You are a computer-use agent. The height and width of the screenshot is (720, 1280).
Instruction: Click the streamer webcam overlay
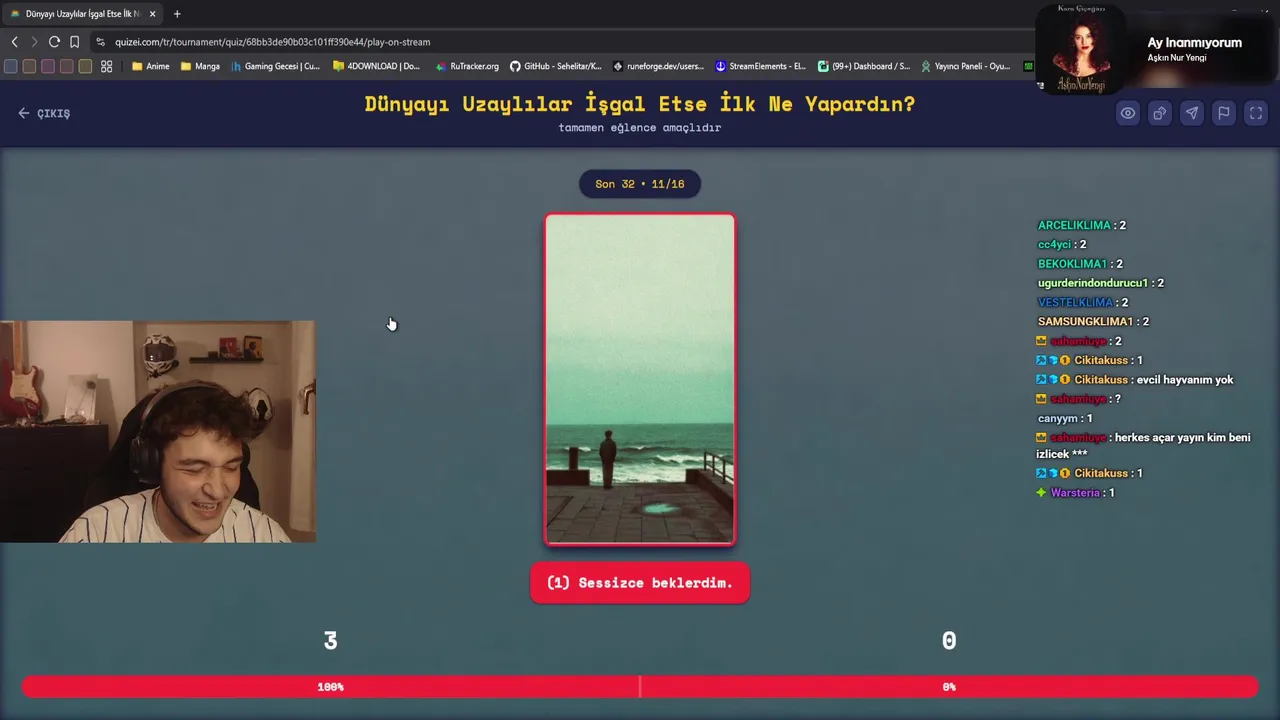tap(158, 432)
